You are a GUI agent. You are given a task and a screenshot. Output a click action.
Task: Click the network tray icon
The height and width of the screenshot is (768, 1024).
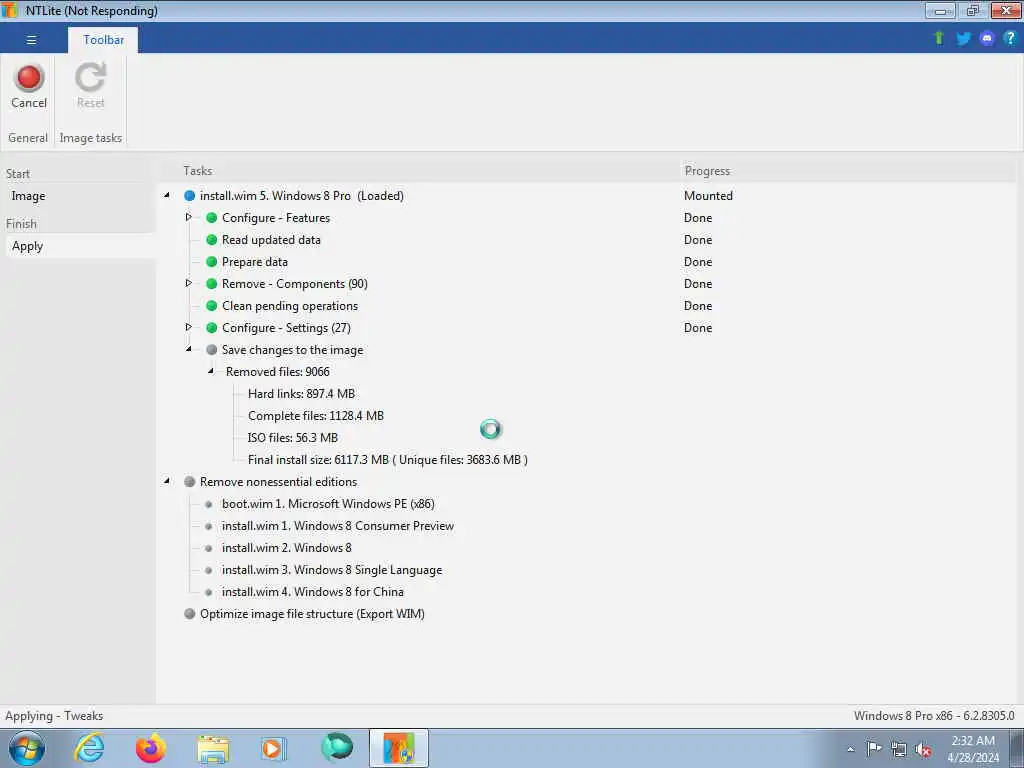(x=899, y=749)
